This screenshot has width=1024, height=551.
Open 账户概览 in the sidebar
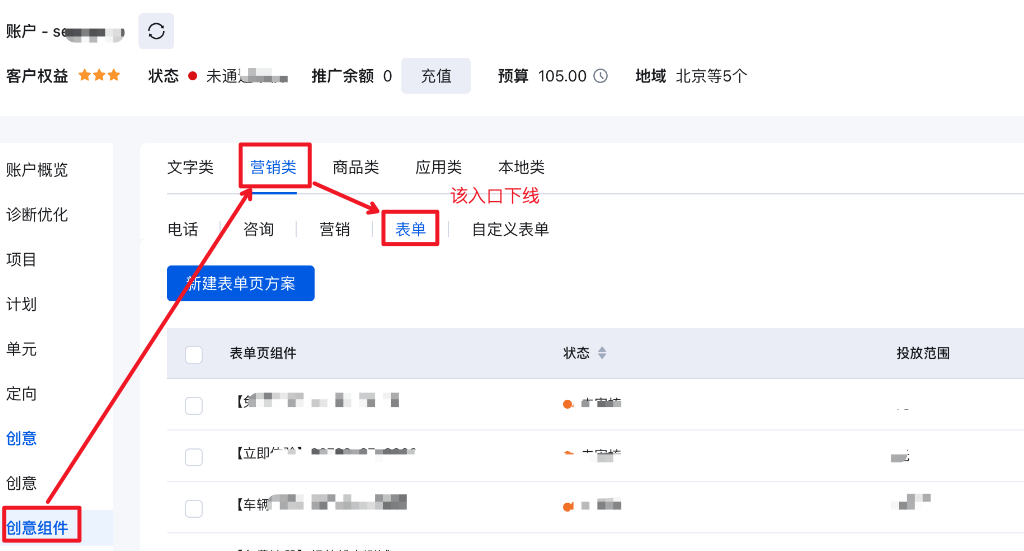click(37, 170)
